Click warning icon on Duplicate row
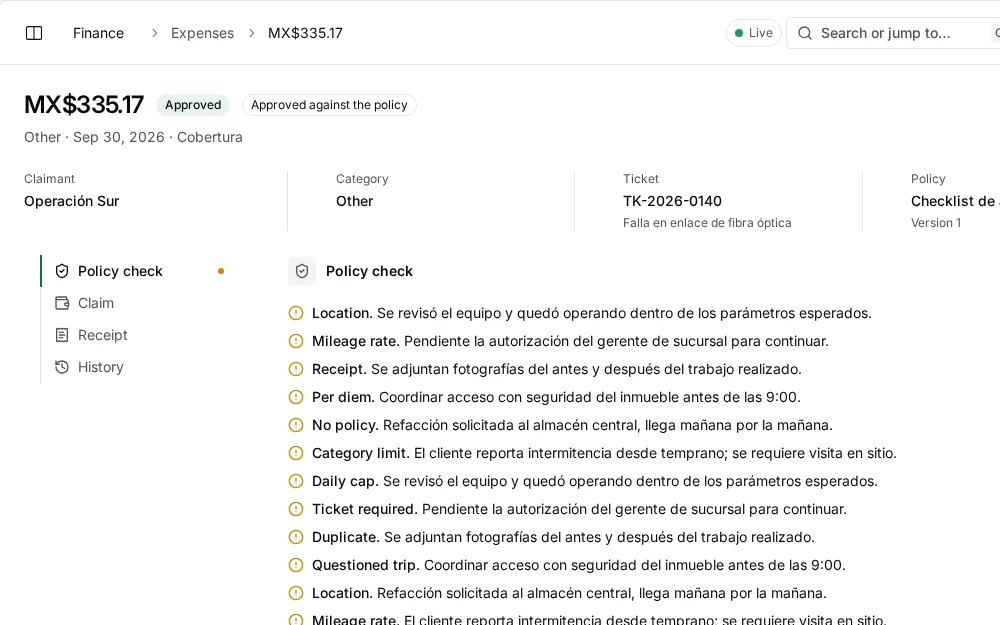 click(x=296, y=538)
